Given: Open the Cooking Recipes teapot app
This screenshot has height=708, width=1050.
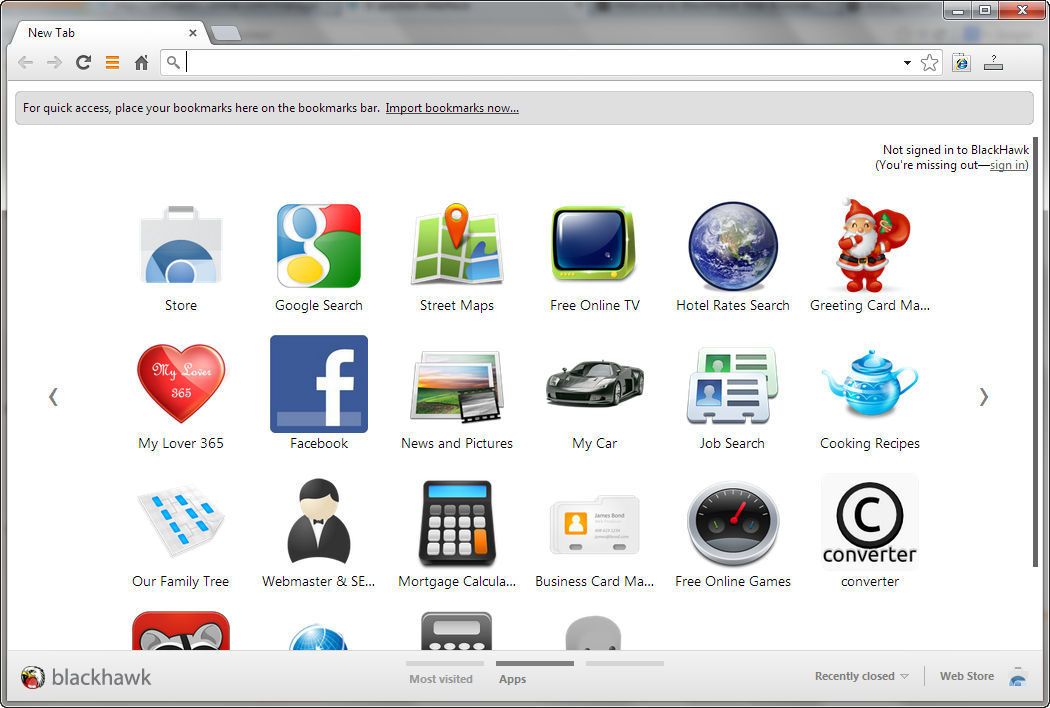Looking at the screenshot, I should pos(870,384).
